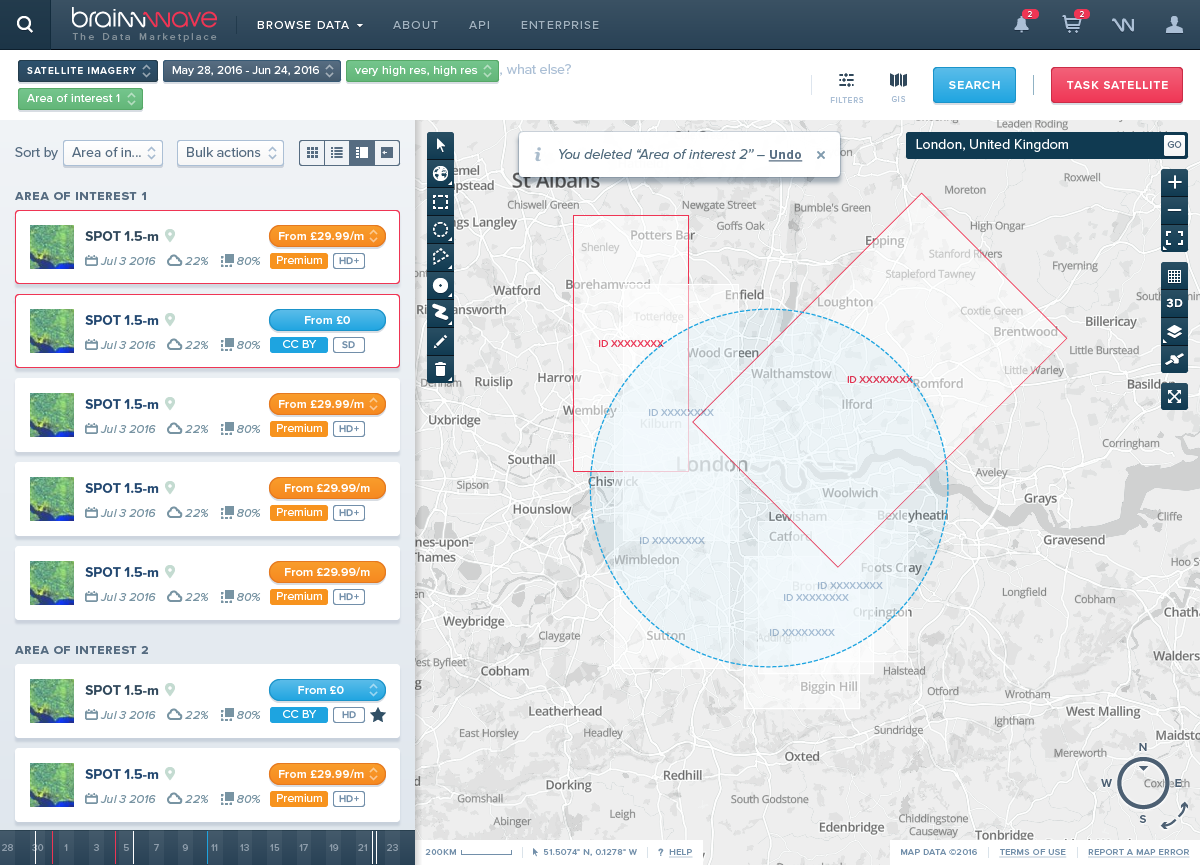
Task: Pick the polygon selection tool
Action: click(x=440, y=258)
